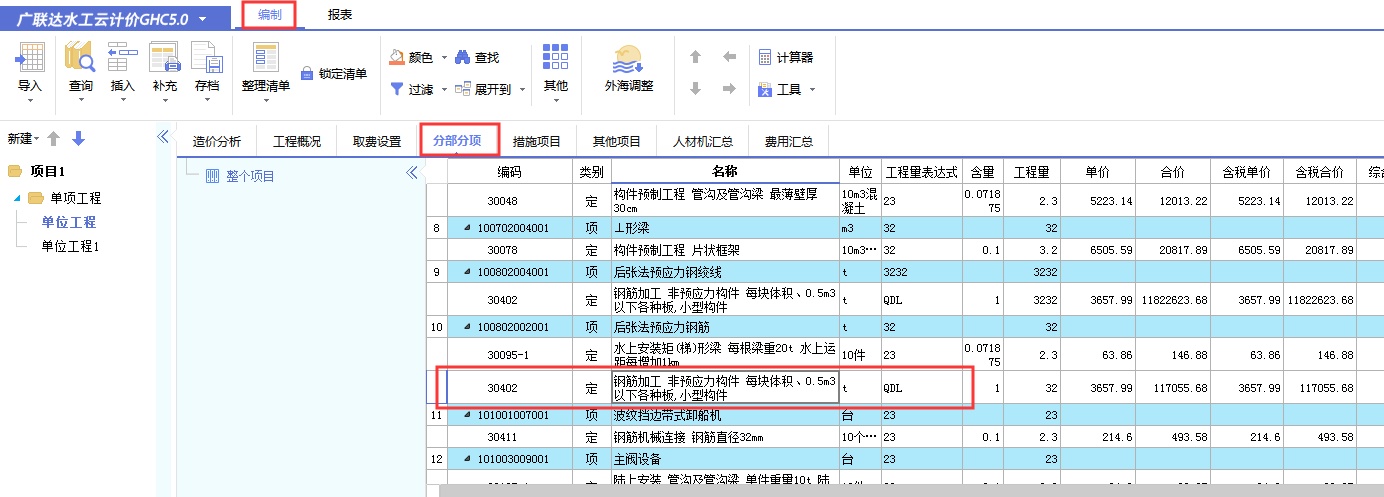Click 锁定清单 lock icon
1384x497 pixels.
coord(308,73)
